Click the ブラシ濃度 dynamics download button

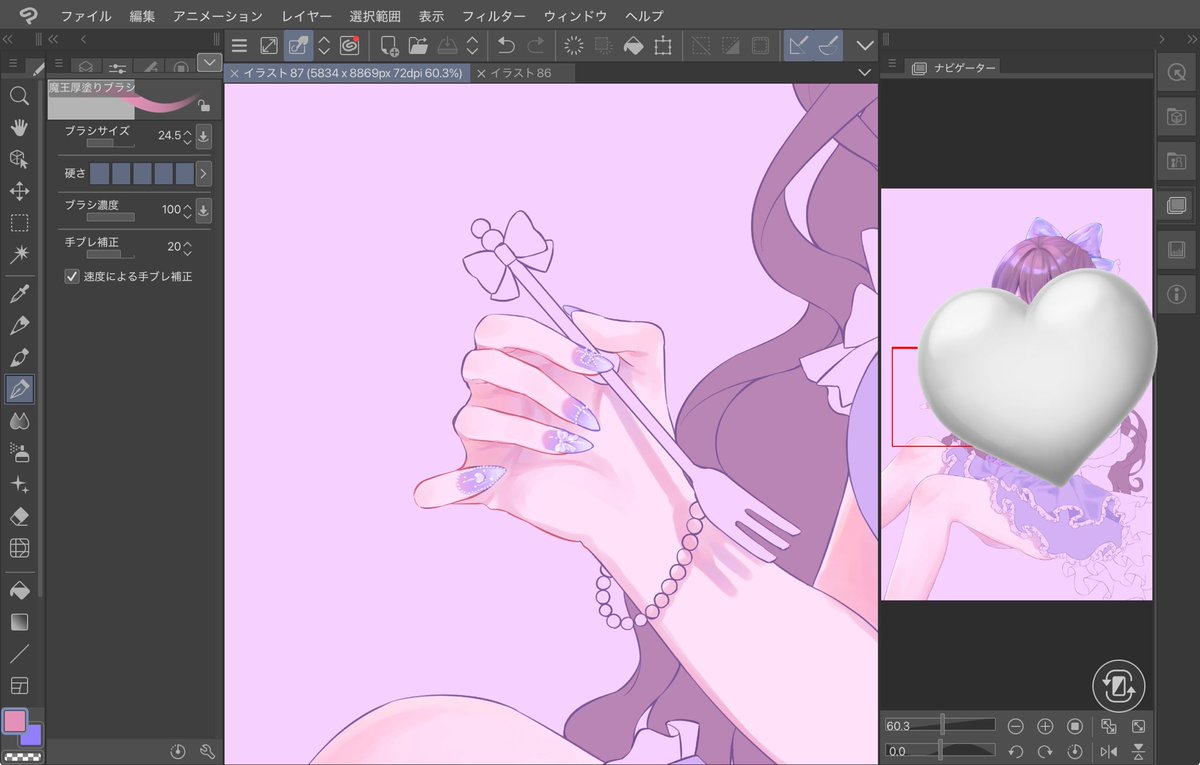click(202, 210)
